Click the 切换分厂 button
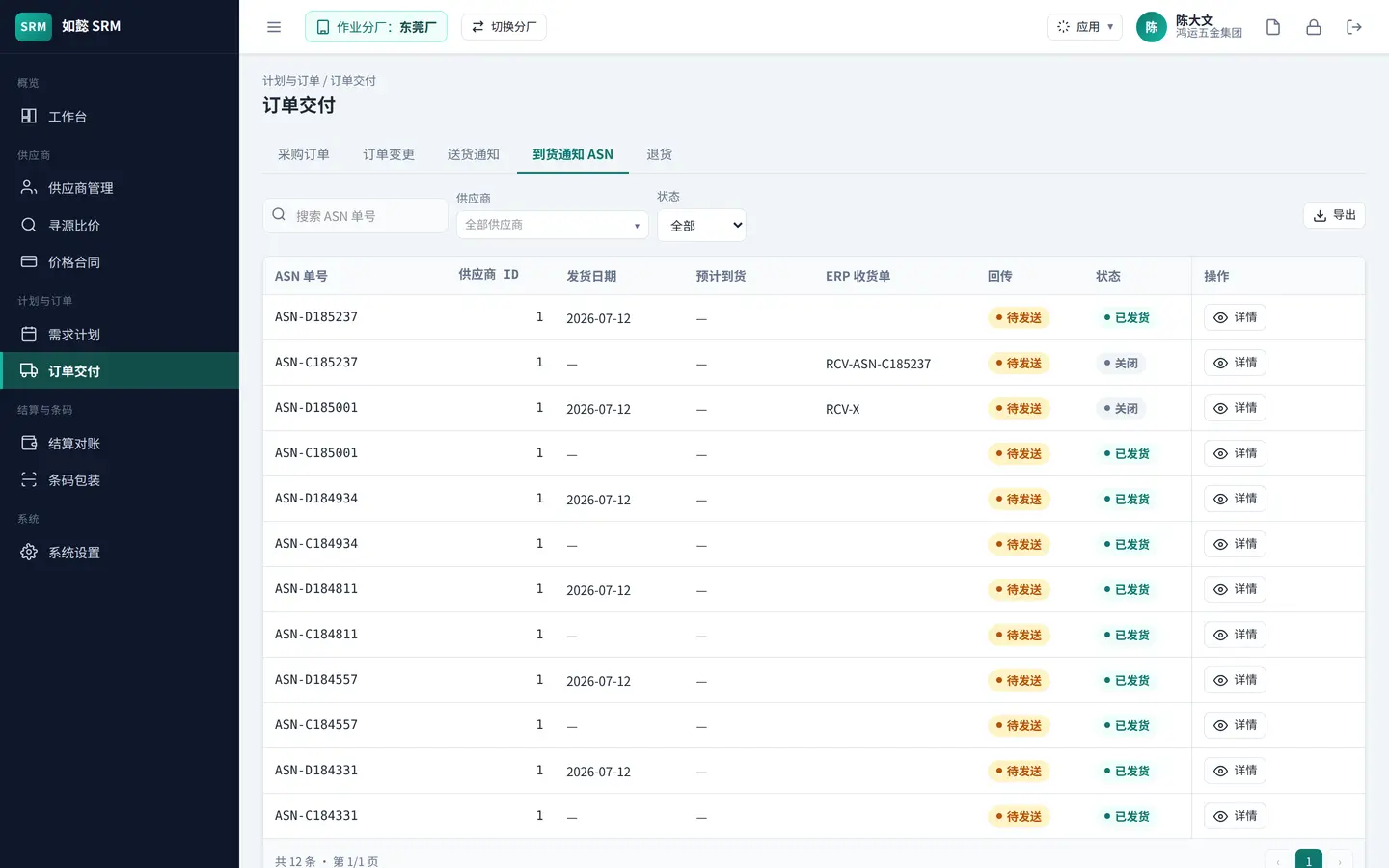 pyautogui.click(x=504, y=27)
